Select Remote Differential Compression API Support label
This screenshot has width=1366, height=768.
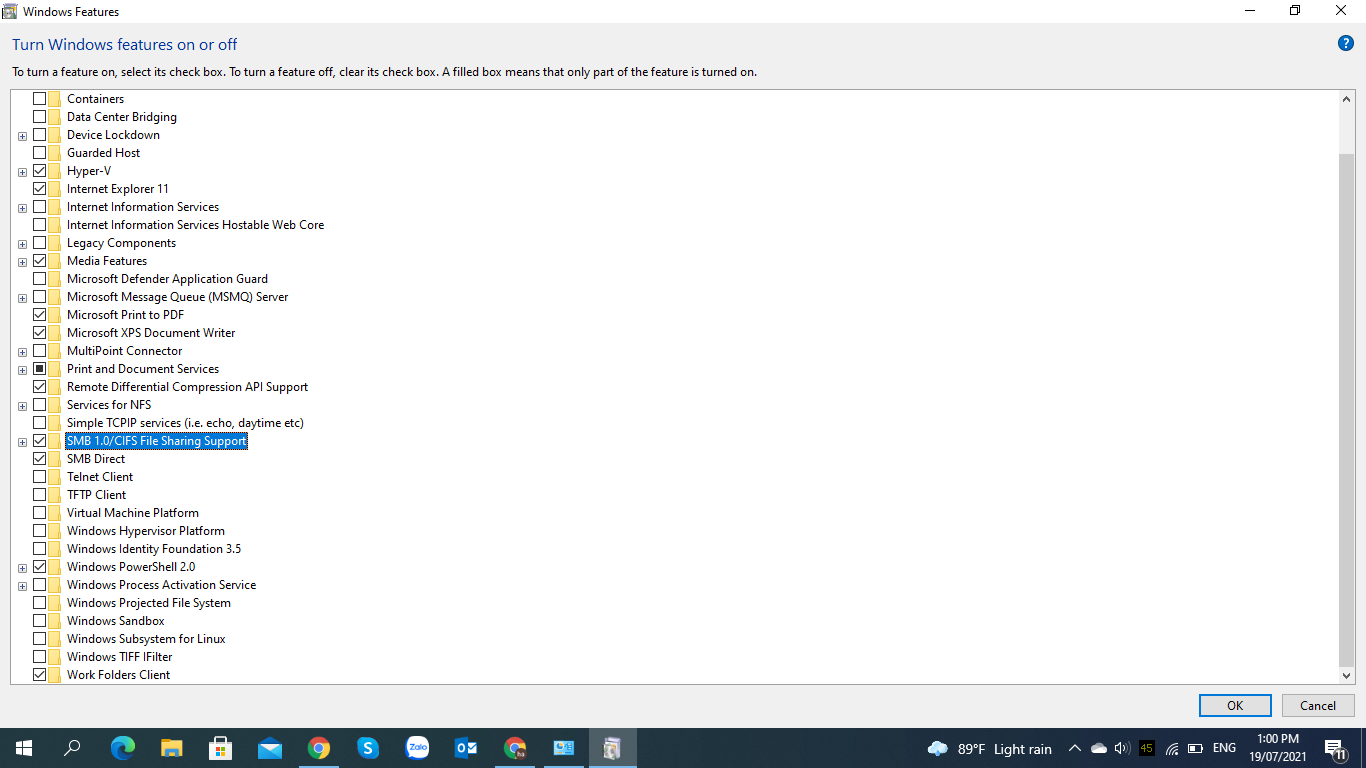pos(187,387)
